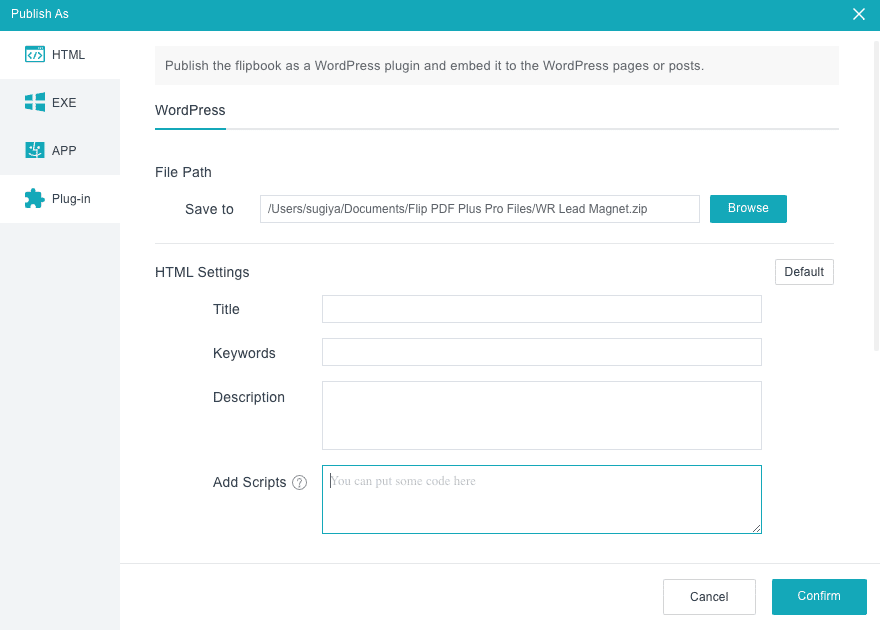This screenshot has height=630, width=880.
Task: Click the HTML code icon in sidebar
Action: (x=35, y=54)
